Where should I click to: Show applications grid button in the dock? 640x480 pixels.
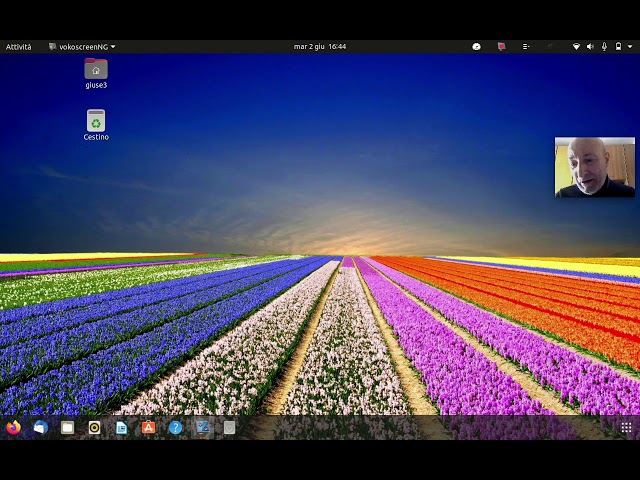626,427
